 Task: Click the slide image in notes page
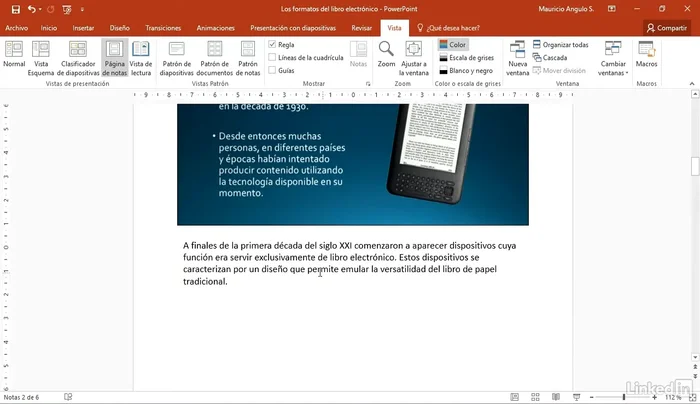[x=353, y=164]
